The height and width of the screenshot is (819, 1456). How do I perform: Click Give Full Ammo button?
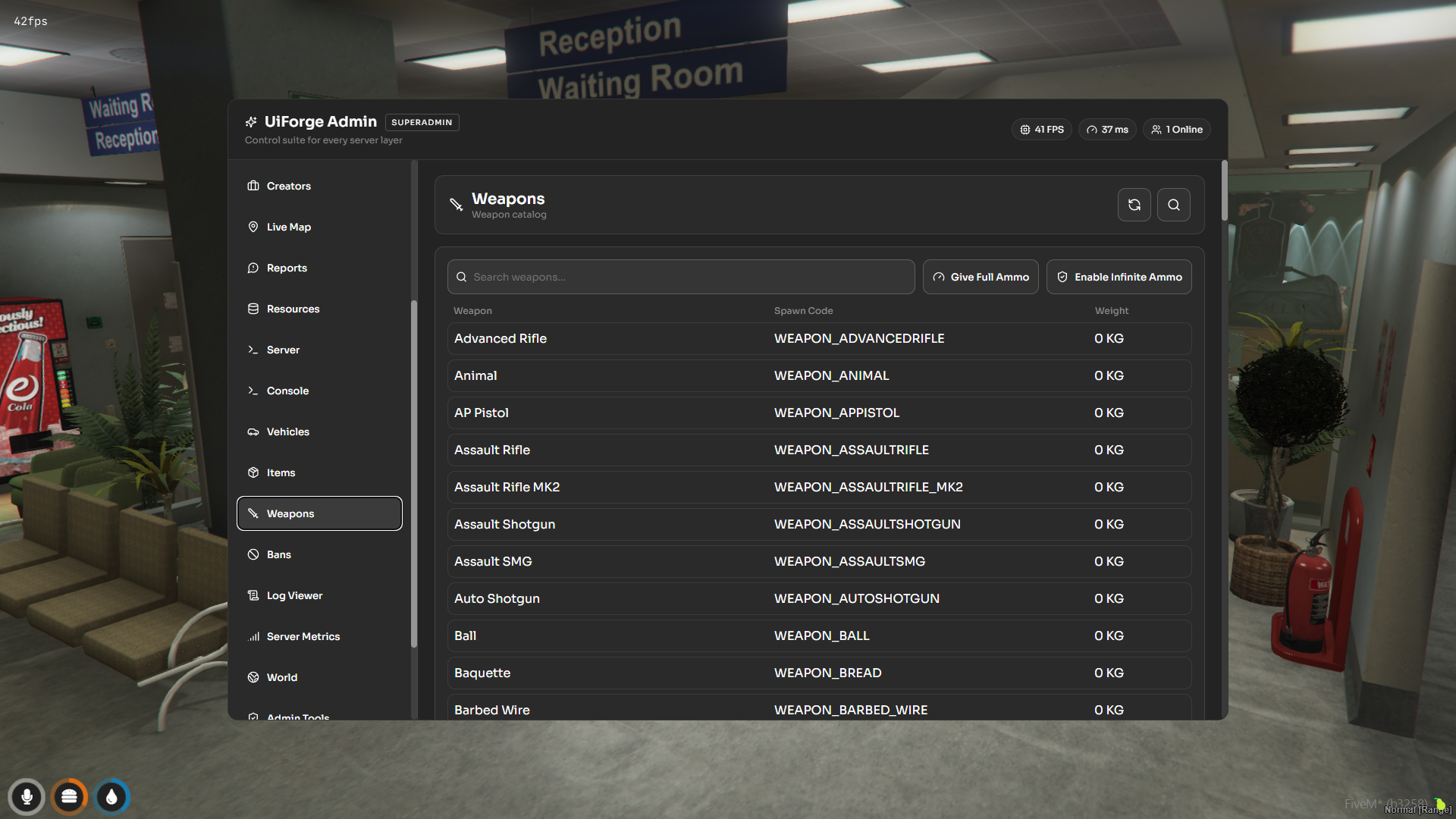point(981,277)
